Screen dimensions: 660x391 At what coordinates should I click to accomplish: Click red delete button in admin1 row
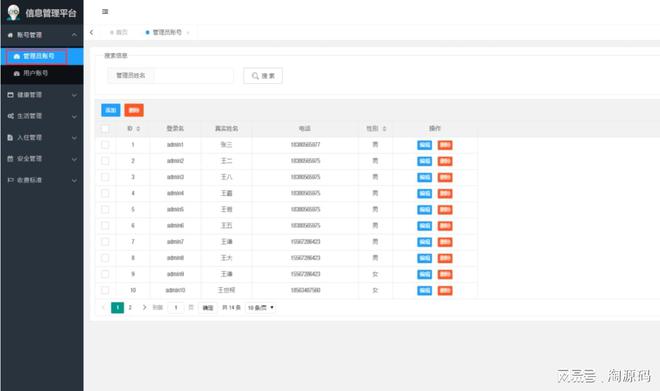click(445, 145)
